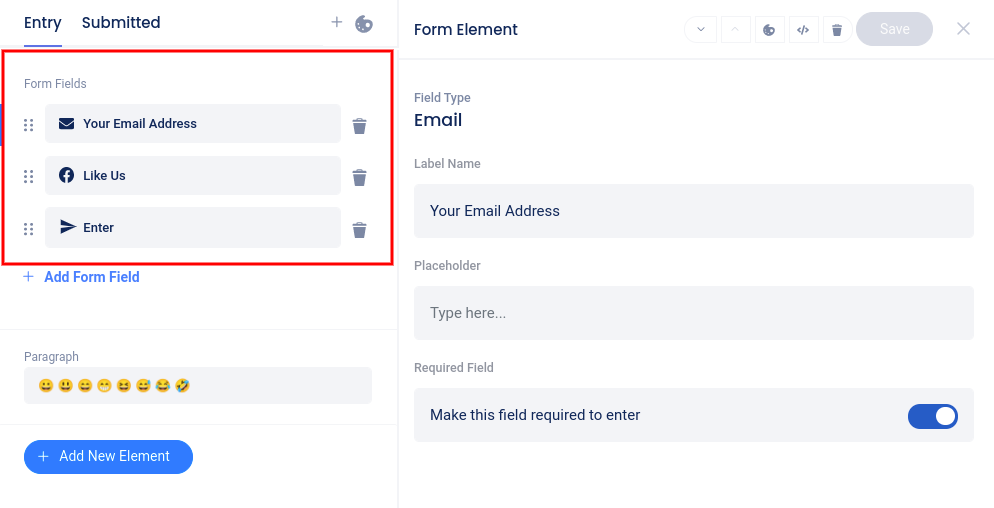Select the Entry tab
The width and height of the screenshot is (994, 508).
43,23
